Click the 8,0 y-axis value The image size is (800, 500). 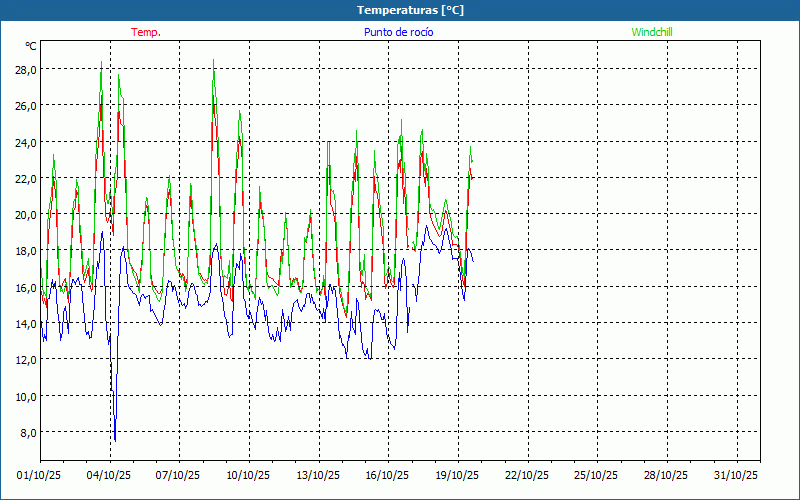(27, 432)
